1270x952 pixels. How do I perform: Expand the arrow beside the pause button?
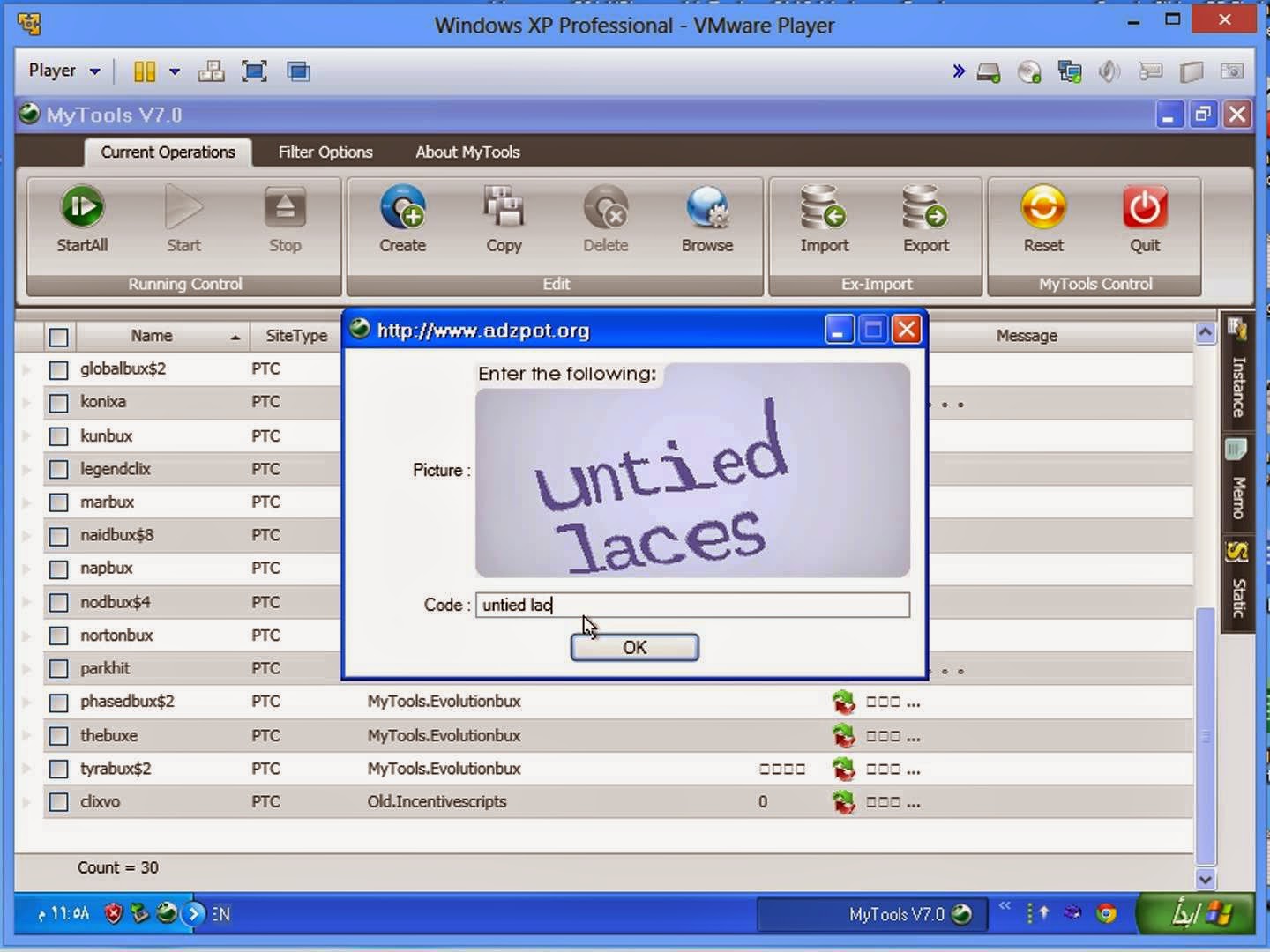click(x=175, y=71)
